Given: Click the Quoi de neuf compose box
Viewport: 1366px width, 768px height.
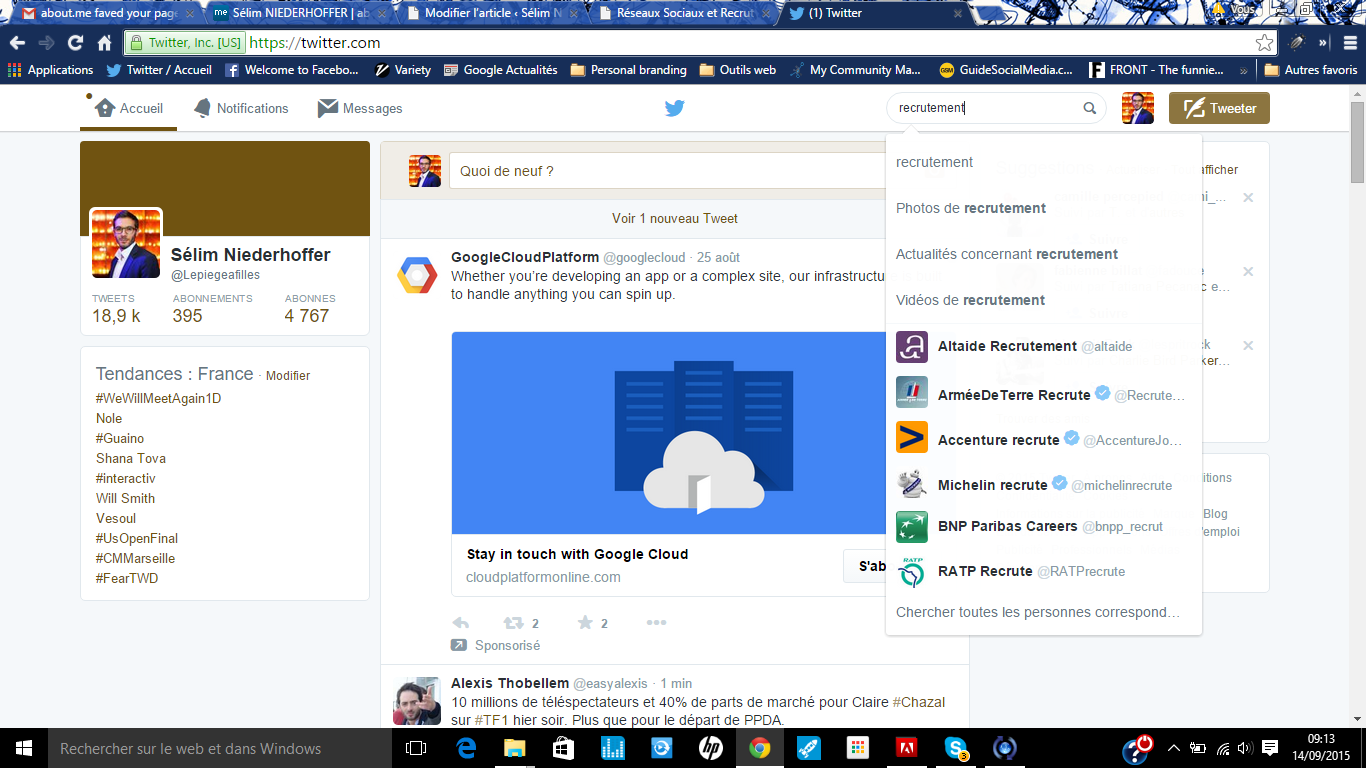Looking at the screenshot, I should [x=666, y=171].
